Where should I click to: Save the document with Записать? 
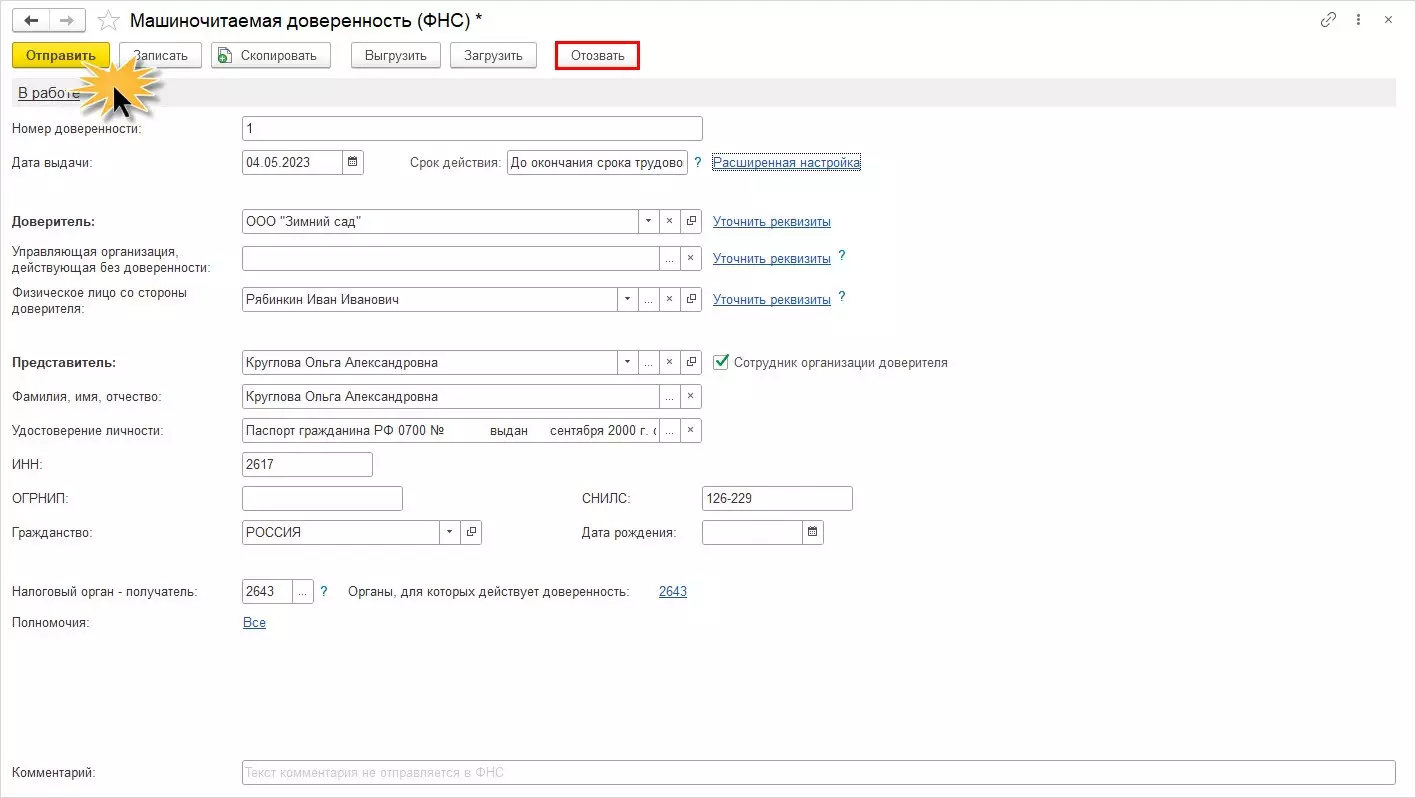pos(160,55)
